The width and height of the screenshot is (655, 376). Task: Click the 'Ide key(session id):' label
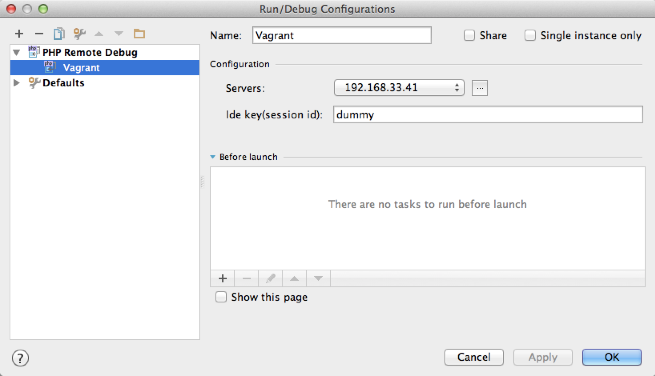pos(274,115)
